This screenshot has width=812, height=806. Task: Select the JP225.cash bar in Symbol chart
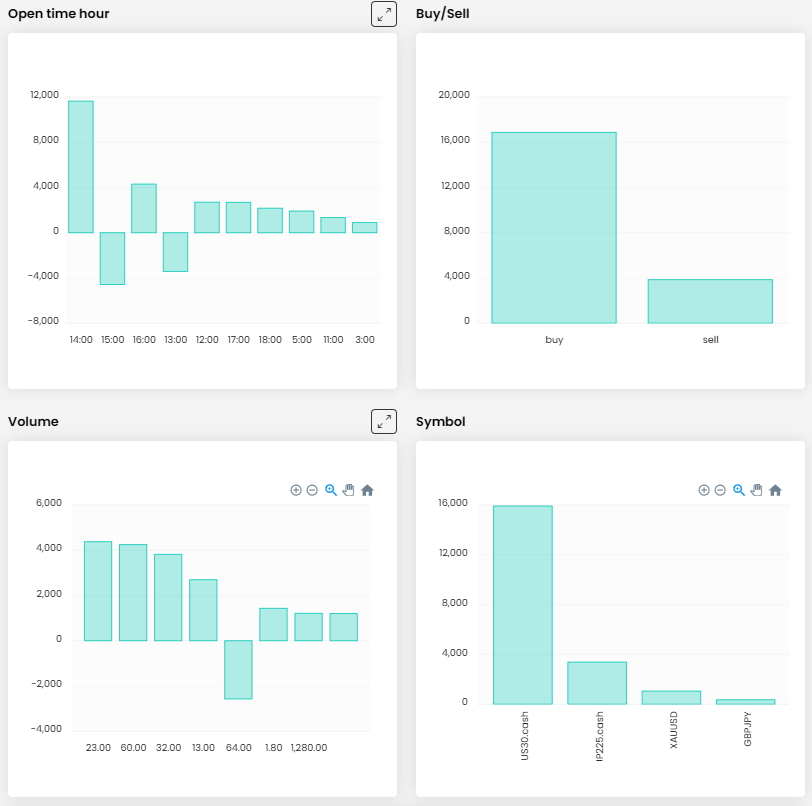(x=597, y=683)
